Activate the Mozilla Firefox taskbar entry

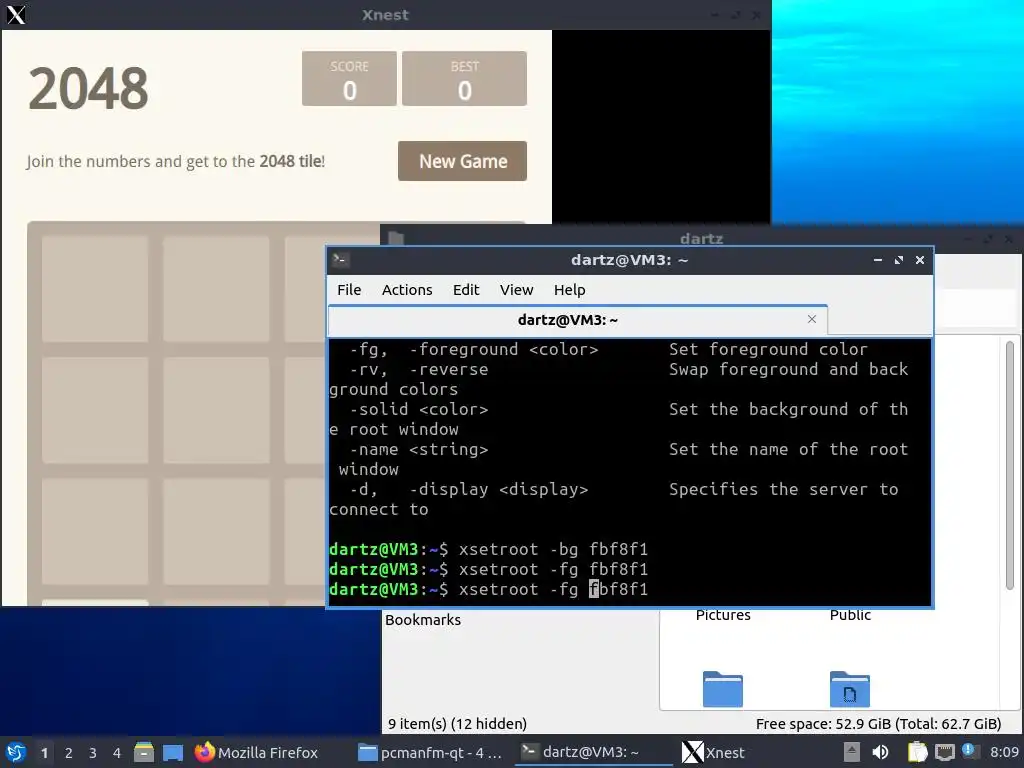256,752
